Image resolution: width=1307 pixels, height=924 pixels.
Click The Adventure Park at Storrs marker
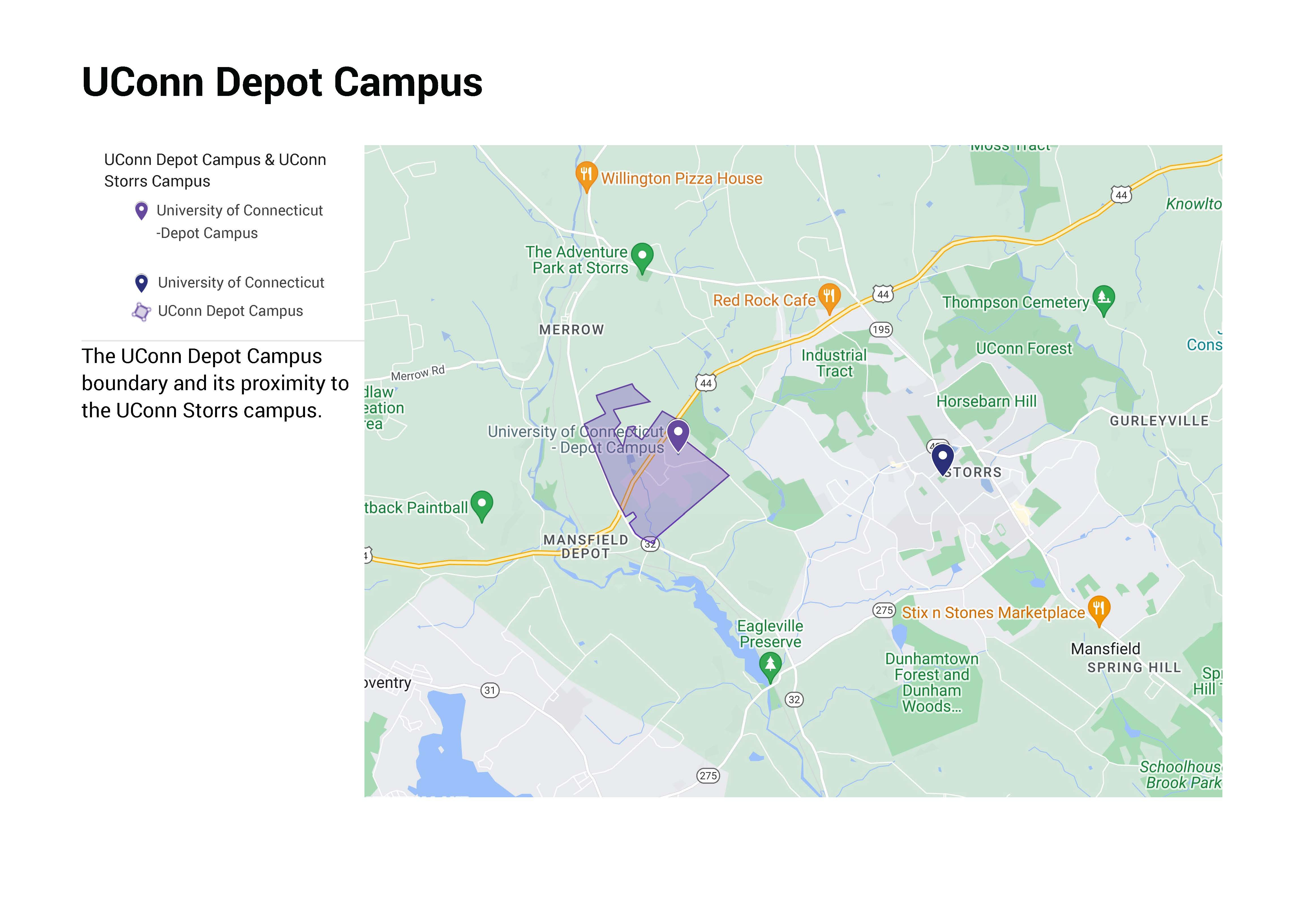click(x=643, y=257)
